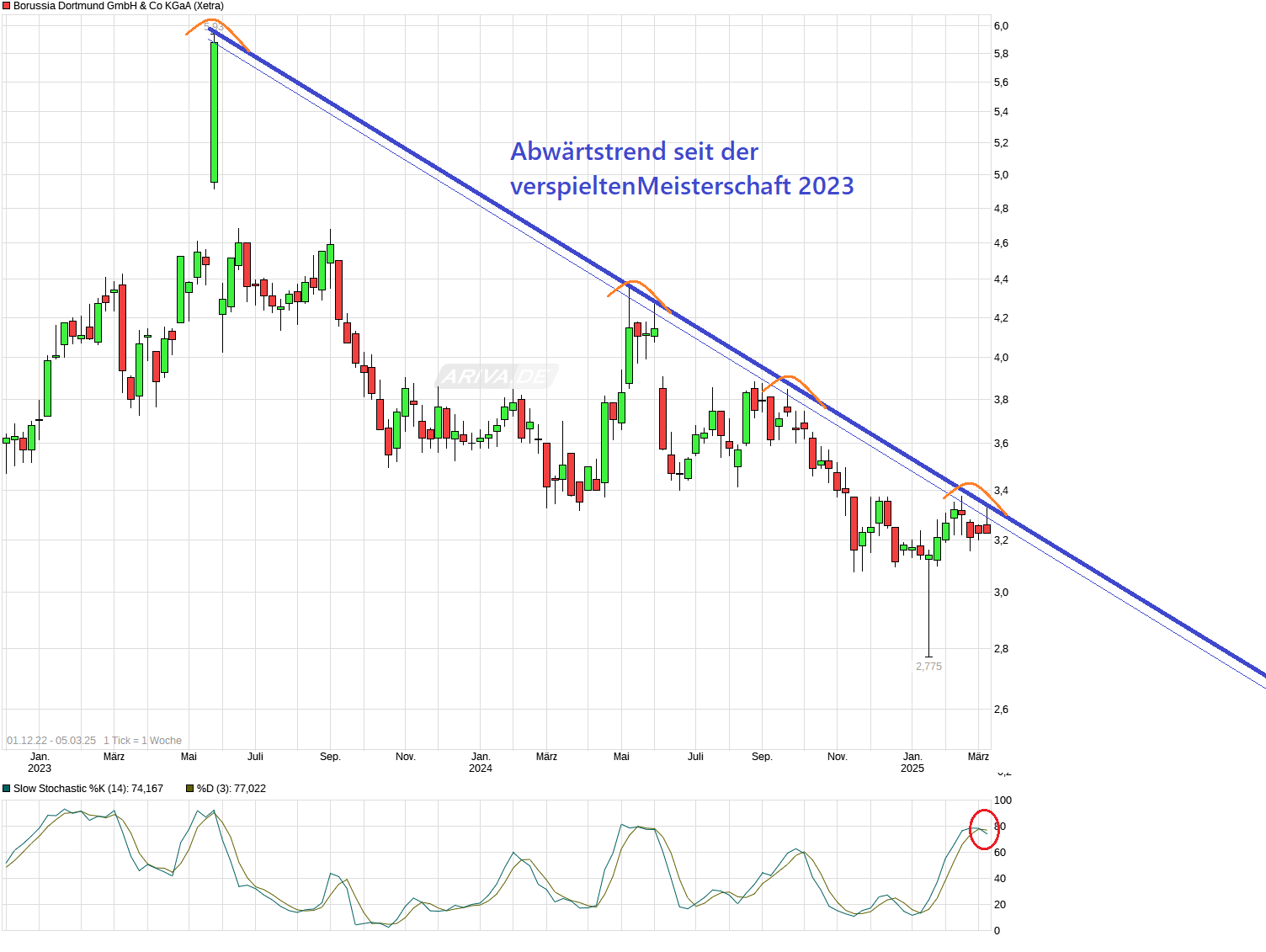Click the "5,4" price axis label
The width and height of the screenshot is (1266, 952).
coord(1001,112)
